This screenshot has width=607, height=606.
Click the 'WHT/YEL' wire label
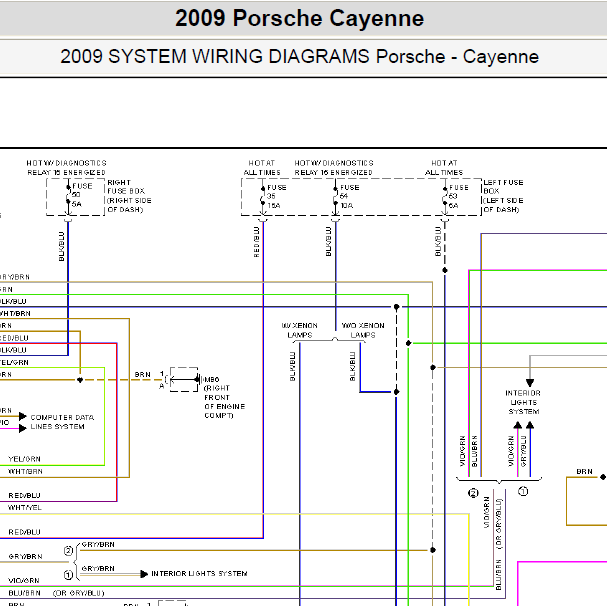[x=25, y=508]
